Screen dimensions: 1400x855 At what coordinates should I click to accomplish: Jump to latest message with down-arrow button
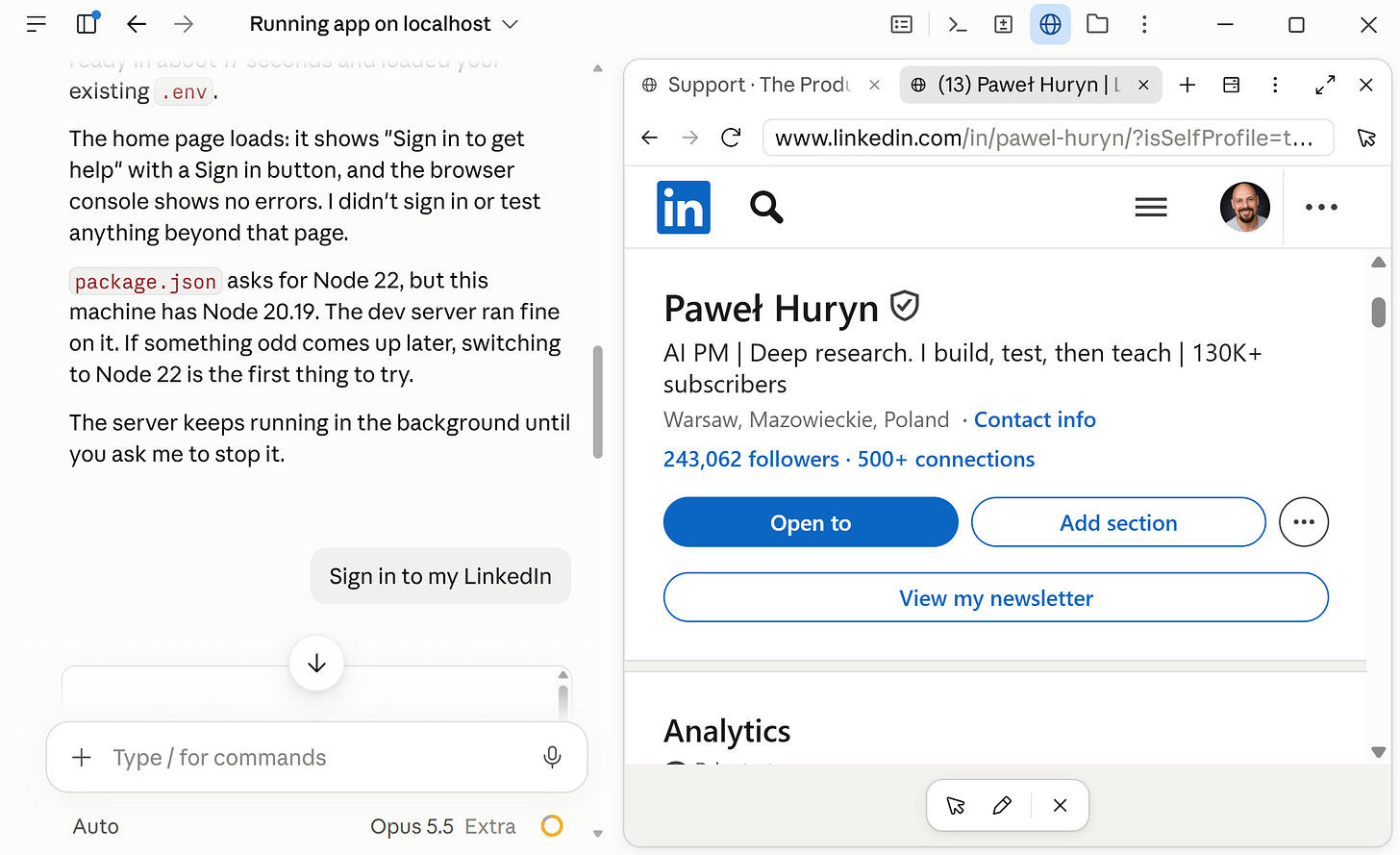click(316, 664)
